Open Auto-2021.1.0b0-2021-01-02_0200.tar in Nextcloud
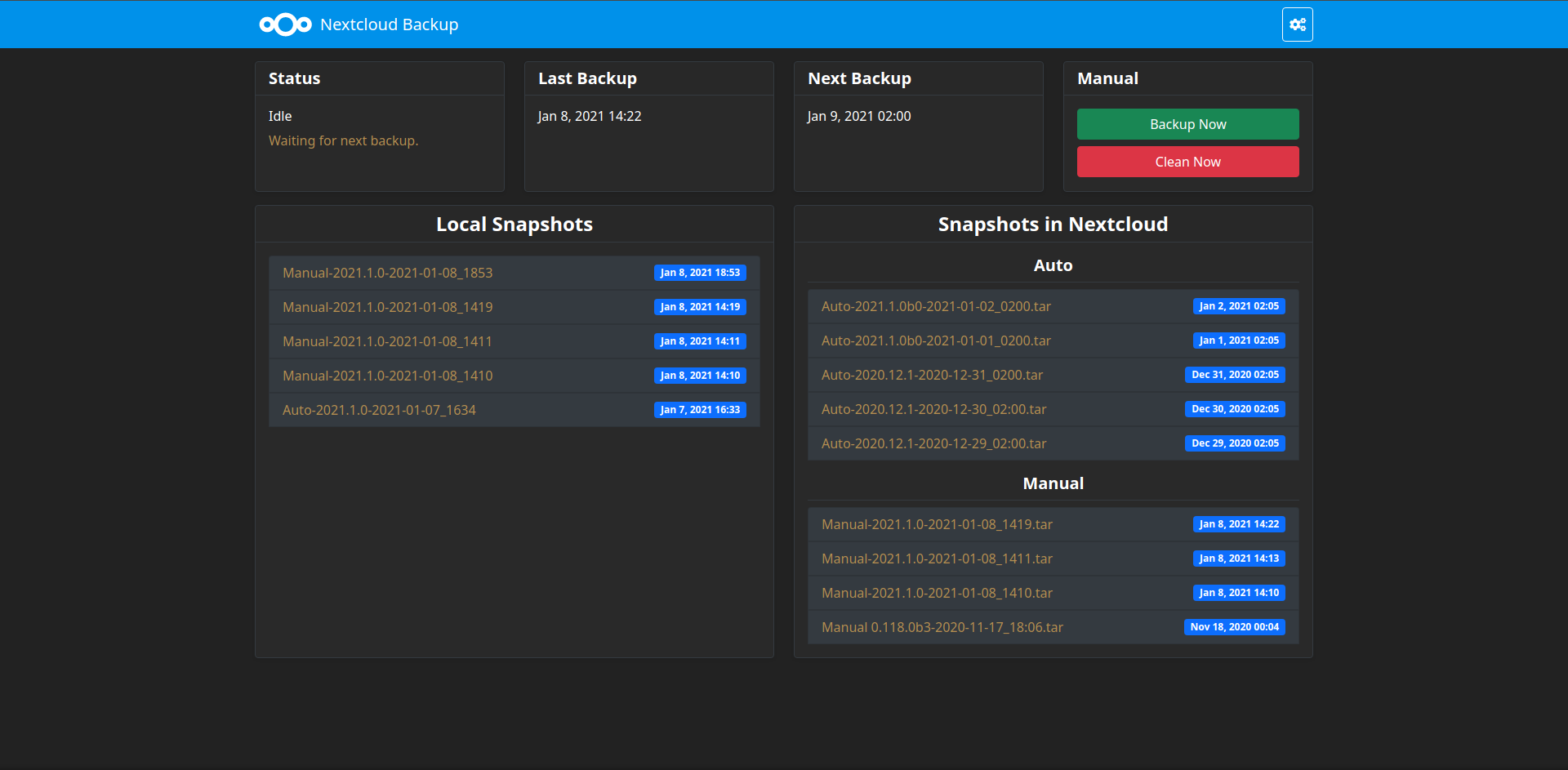Image resolution: width=1568 pixels, height=770 pixels. coord(1053,306)
